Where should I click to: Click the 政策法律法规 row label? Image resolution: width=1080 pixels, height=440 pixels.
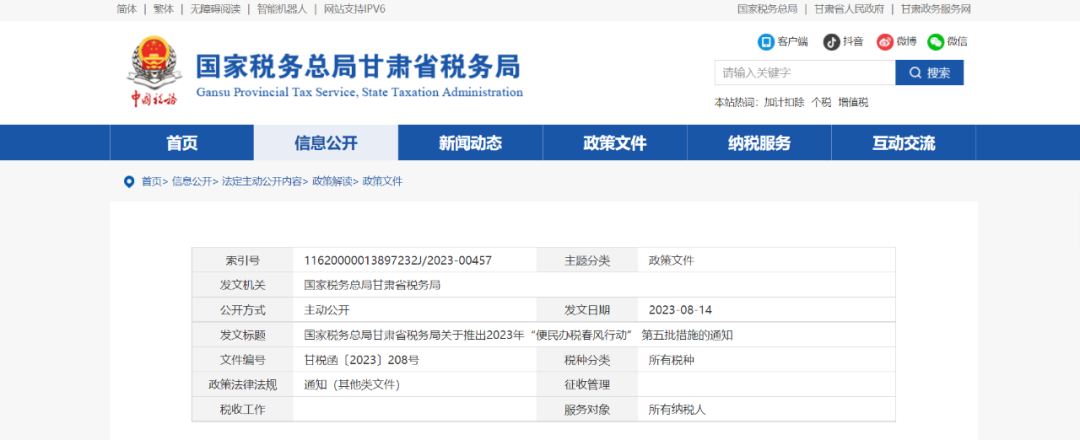242,385
